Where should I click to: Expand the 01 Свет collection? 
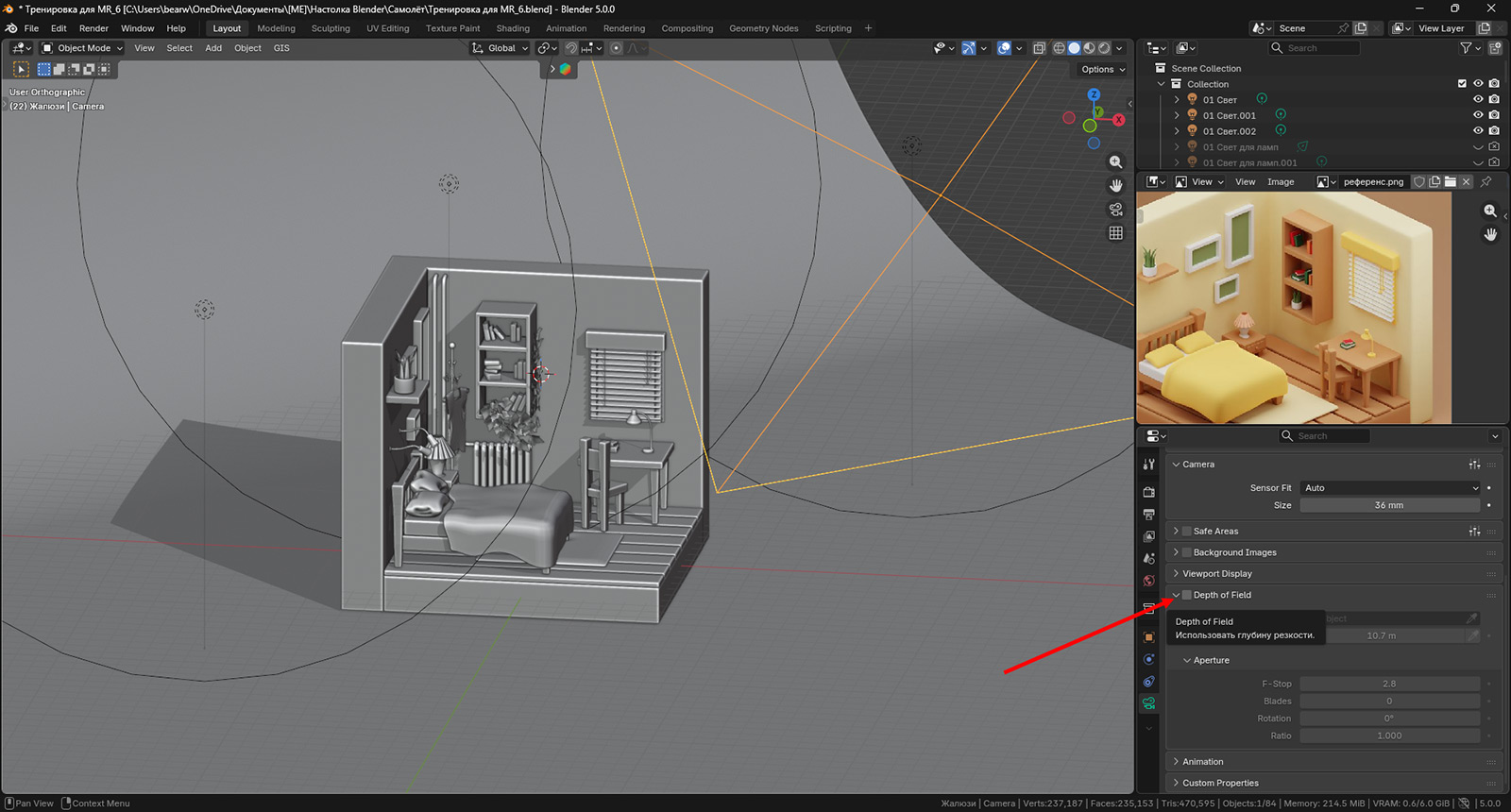click(1177, 99)
